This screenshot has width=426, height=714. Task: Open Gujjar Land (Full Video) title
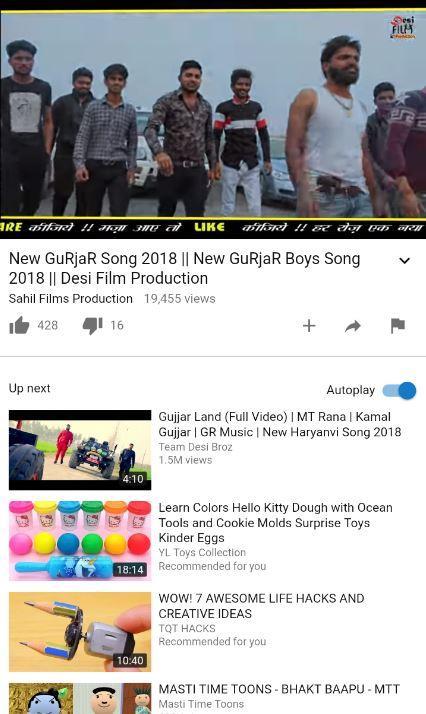click(x=279, y=424)
